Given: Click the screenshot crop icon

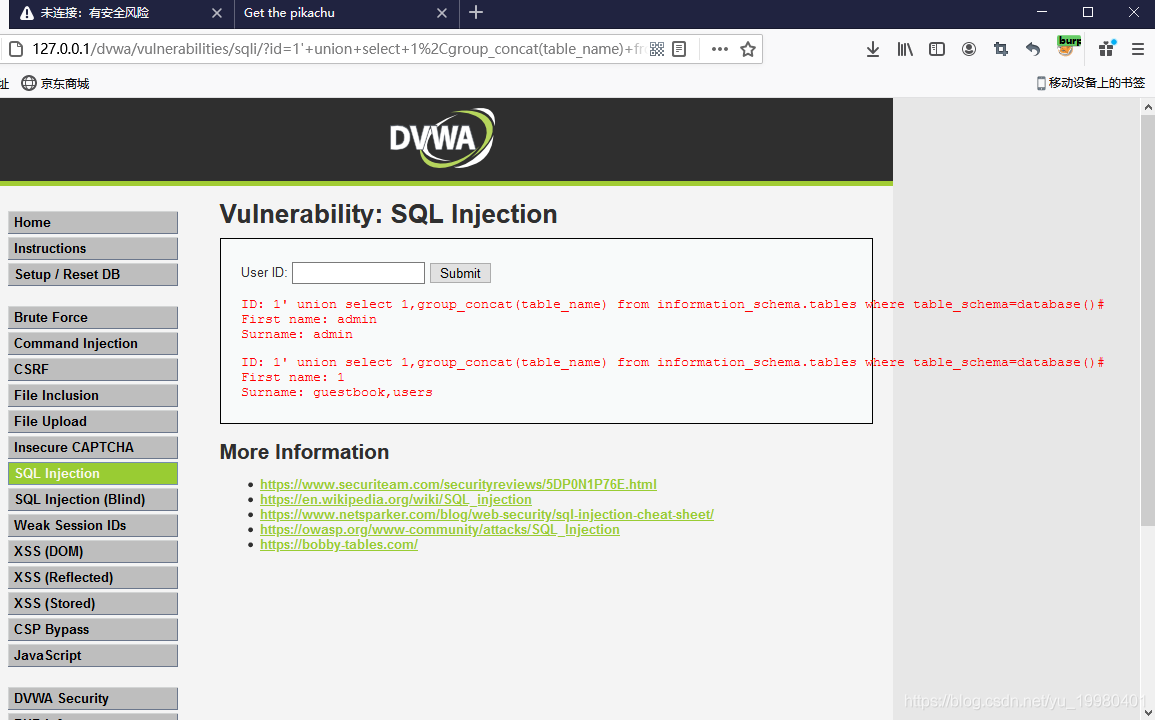Looking at the screenshot, I should [x=1000, y=49].
